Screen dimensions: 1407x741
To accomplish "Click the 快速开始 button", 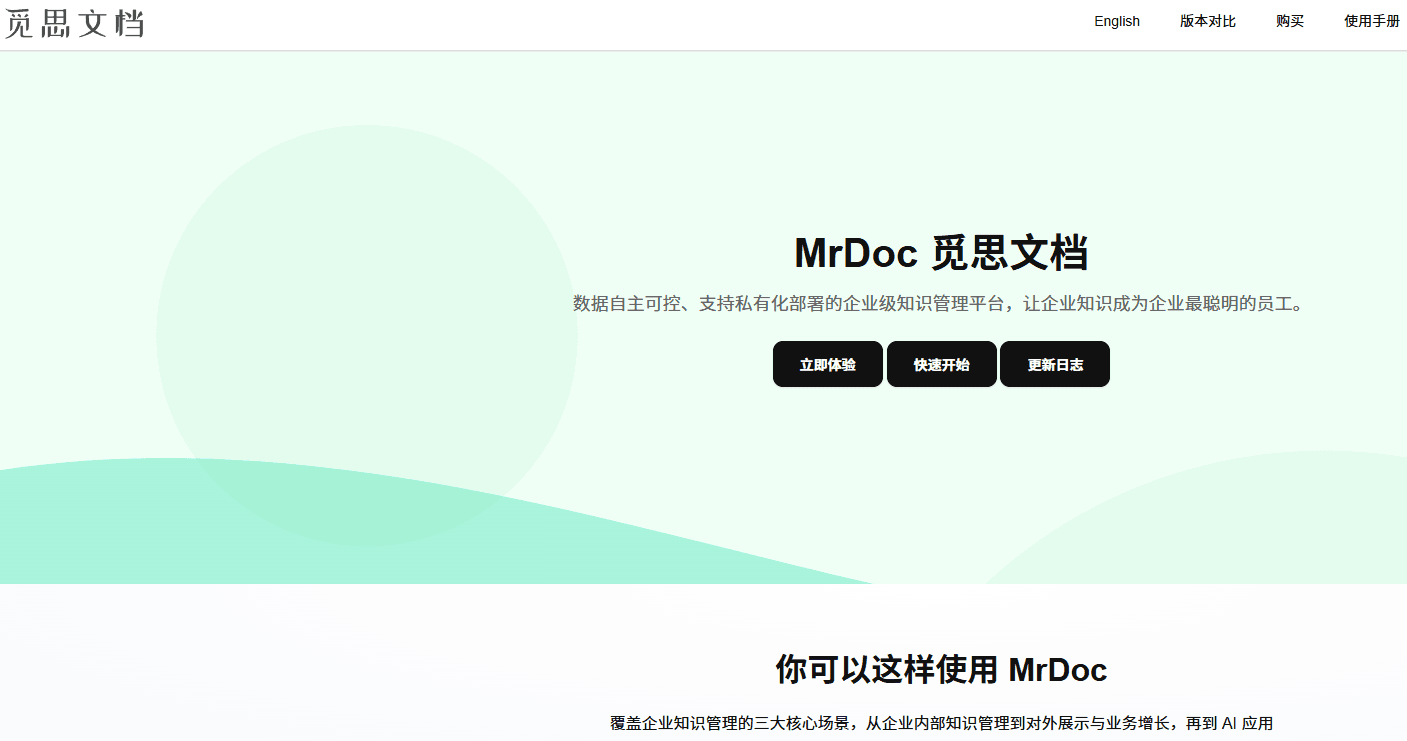I will [942, 364].
